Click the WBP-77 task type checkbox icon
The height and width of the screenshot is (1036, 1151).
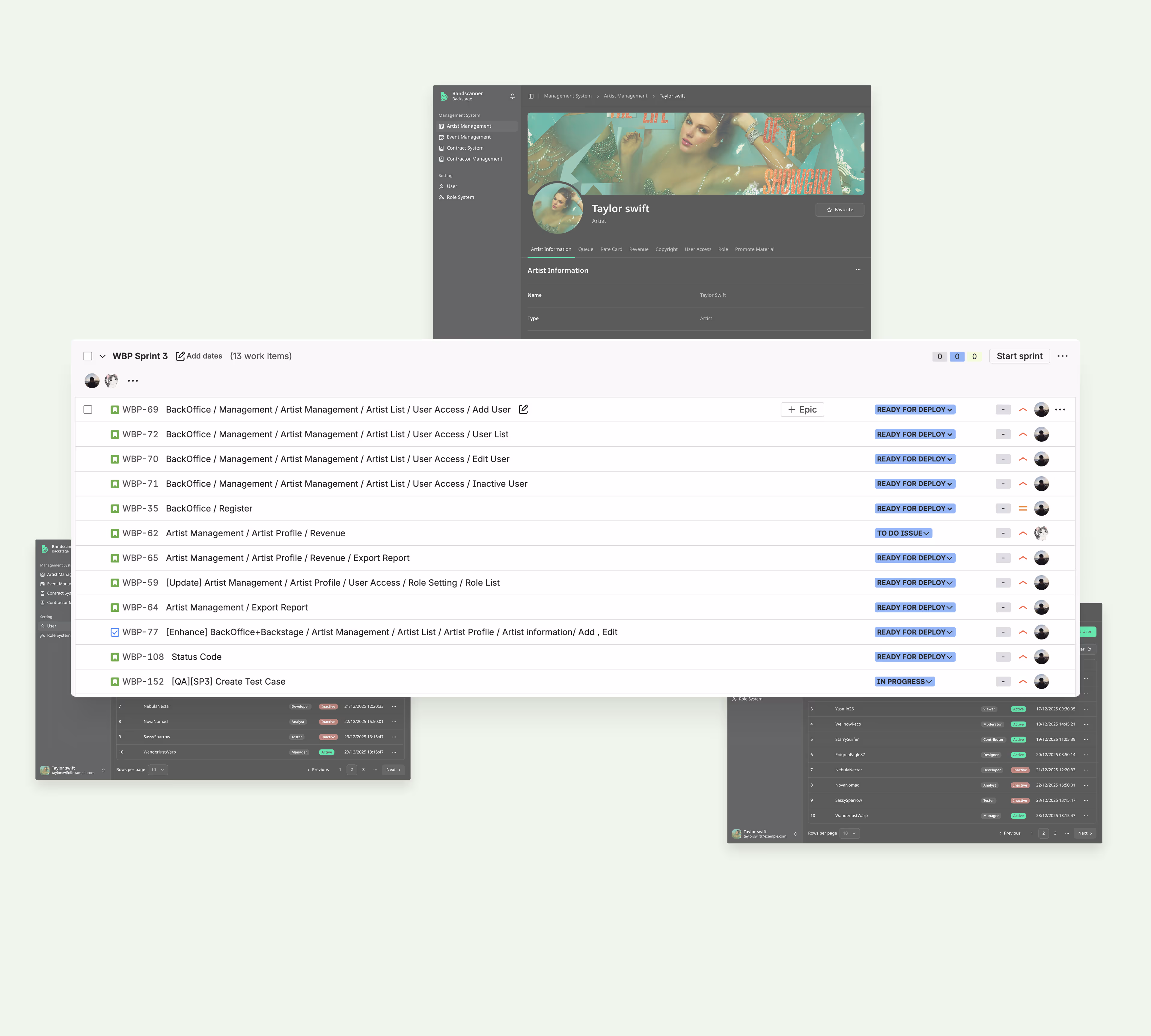(x=115, y=632)
